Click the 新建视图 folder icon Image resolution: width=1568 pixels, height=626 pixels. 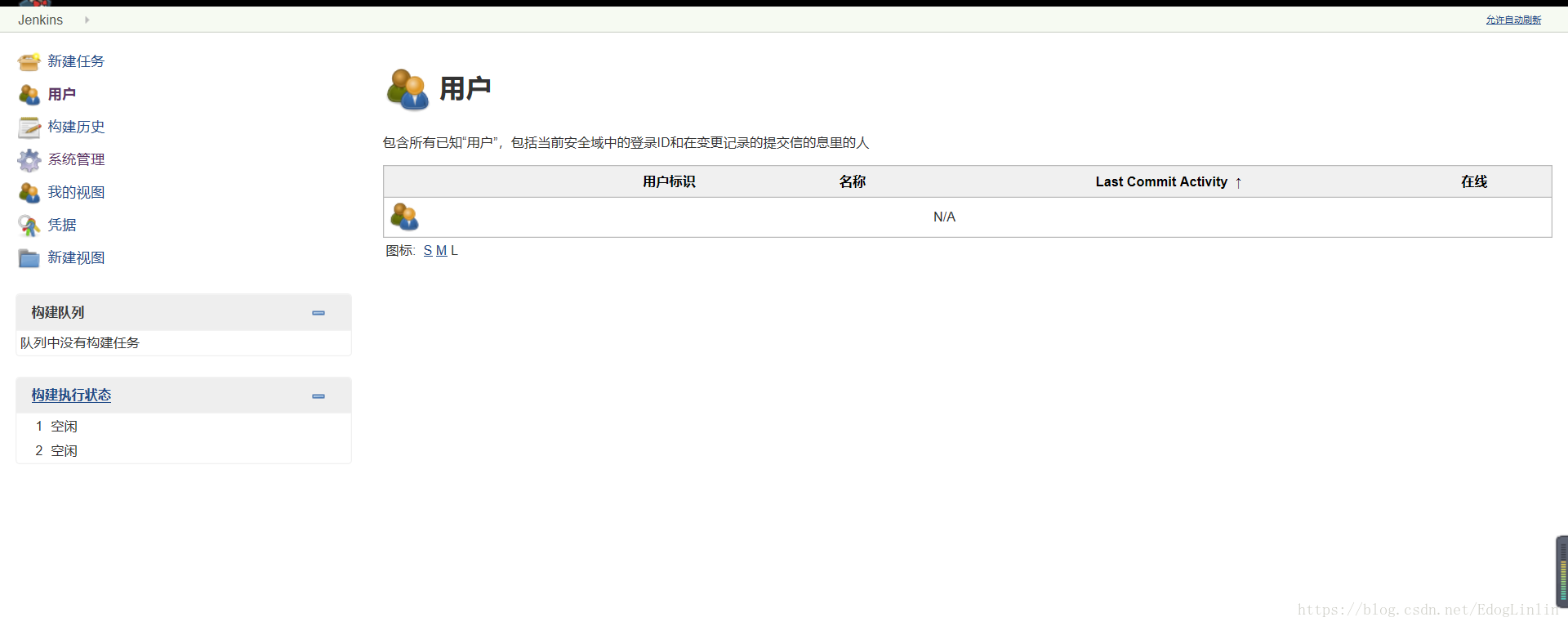point(29,257)
